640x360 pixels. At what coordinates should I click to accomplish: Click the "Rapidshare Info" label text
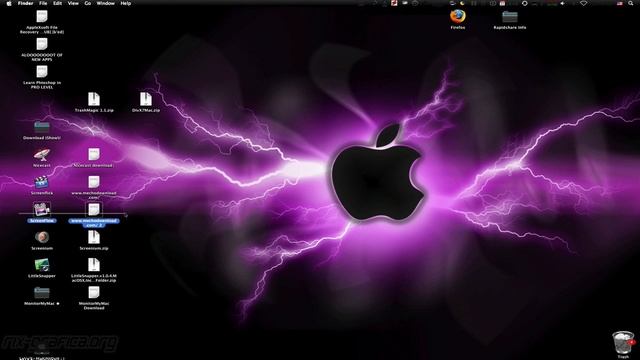[510, 27]
